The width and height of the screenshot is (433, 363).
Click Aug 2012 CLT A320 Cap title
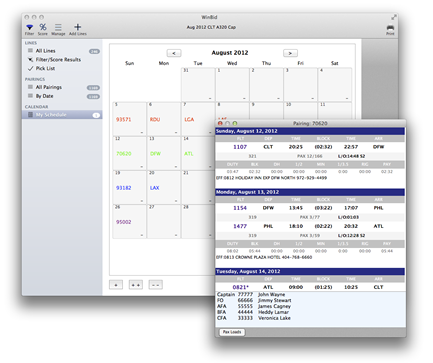click(211, 27)
